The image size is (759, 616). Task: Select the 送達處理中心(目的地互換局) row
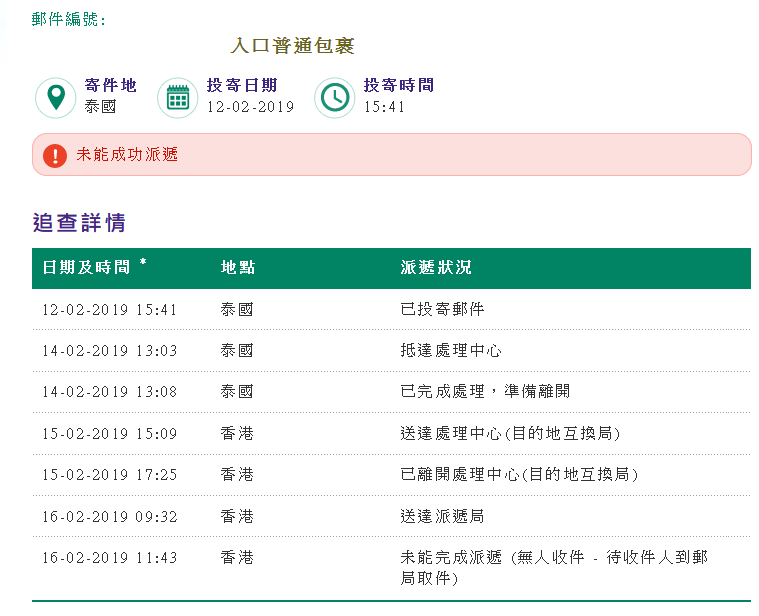pyautogui.click(x=391, y=433)
